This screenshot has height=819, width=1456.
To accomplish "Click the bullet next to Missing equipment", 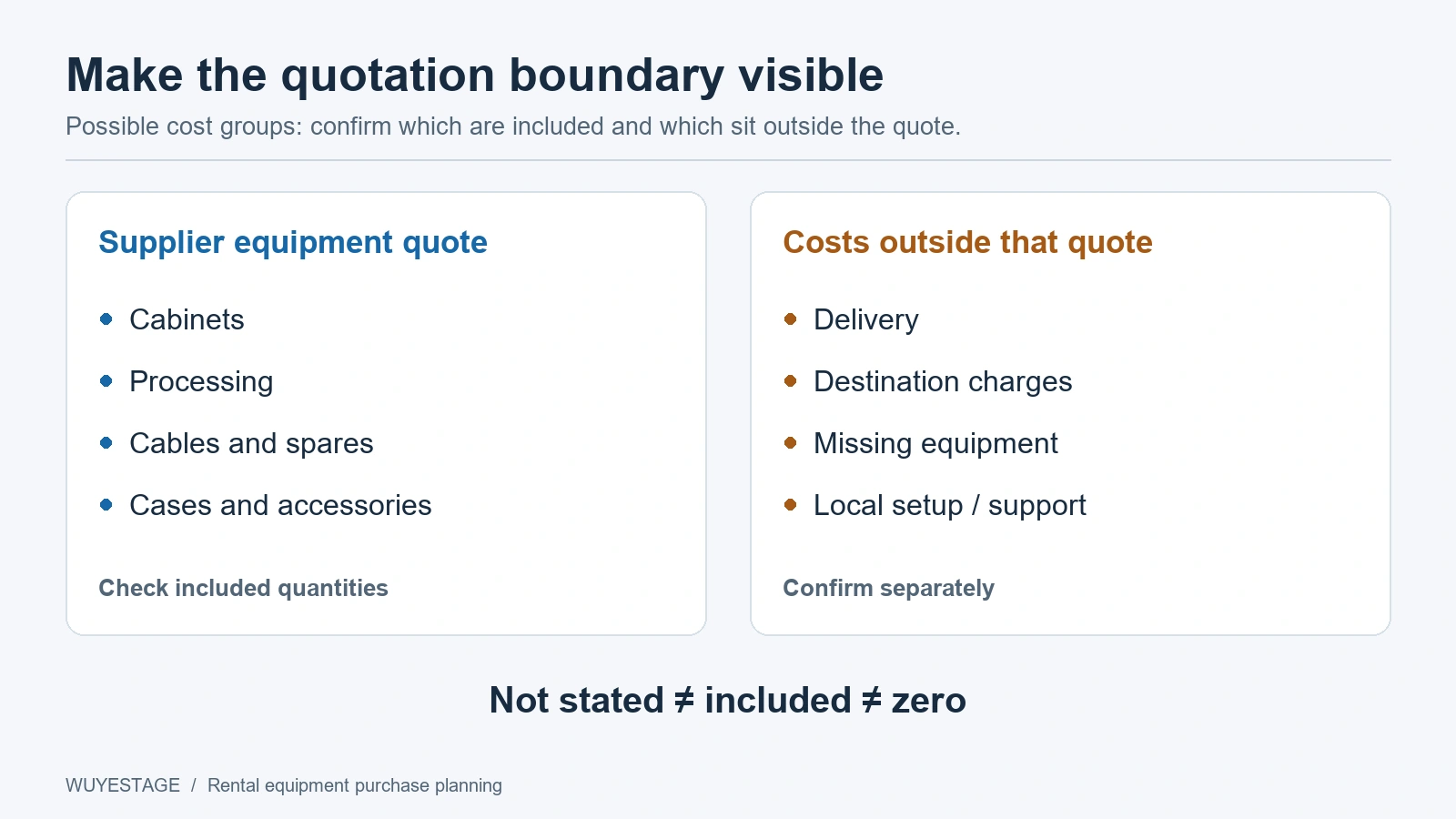I will (791, 442).
